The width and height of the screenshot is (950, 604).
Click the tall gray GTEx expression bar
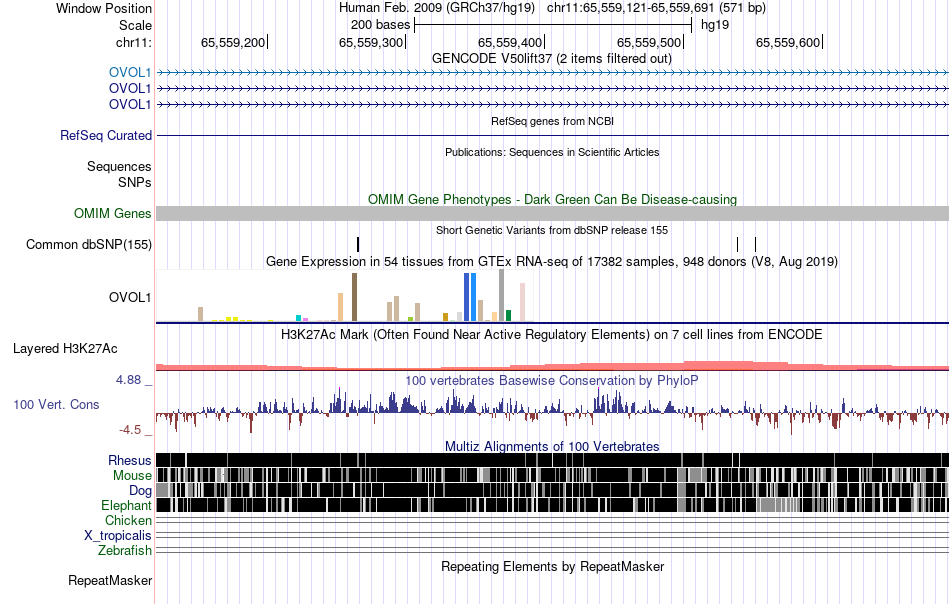coord(502,295)
